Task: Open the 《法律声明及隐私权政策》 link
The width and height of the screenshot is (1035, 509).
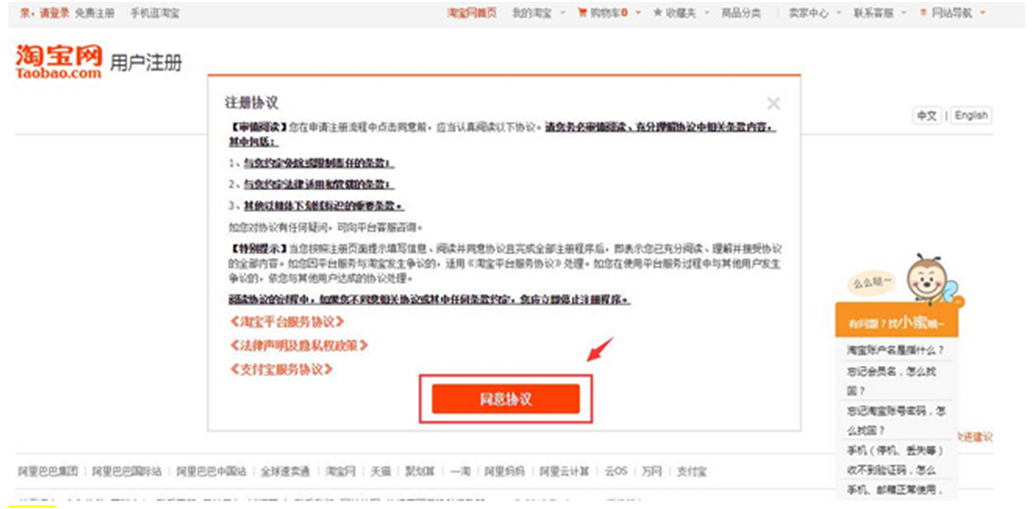Action: [x=299, y=345]
